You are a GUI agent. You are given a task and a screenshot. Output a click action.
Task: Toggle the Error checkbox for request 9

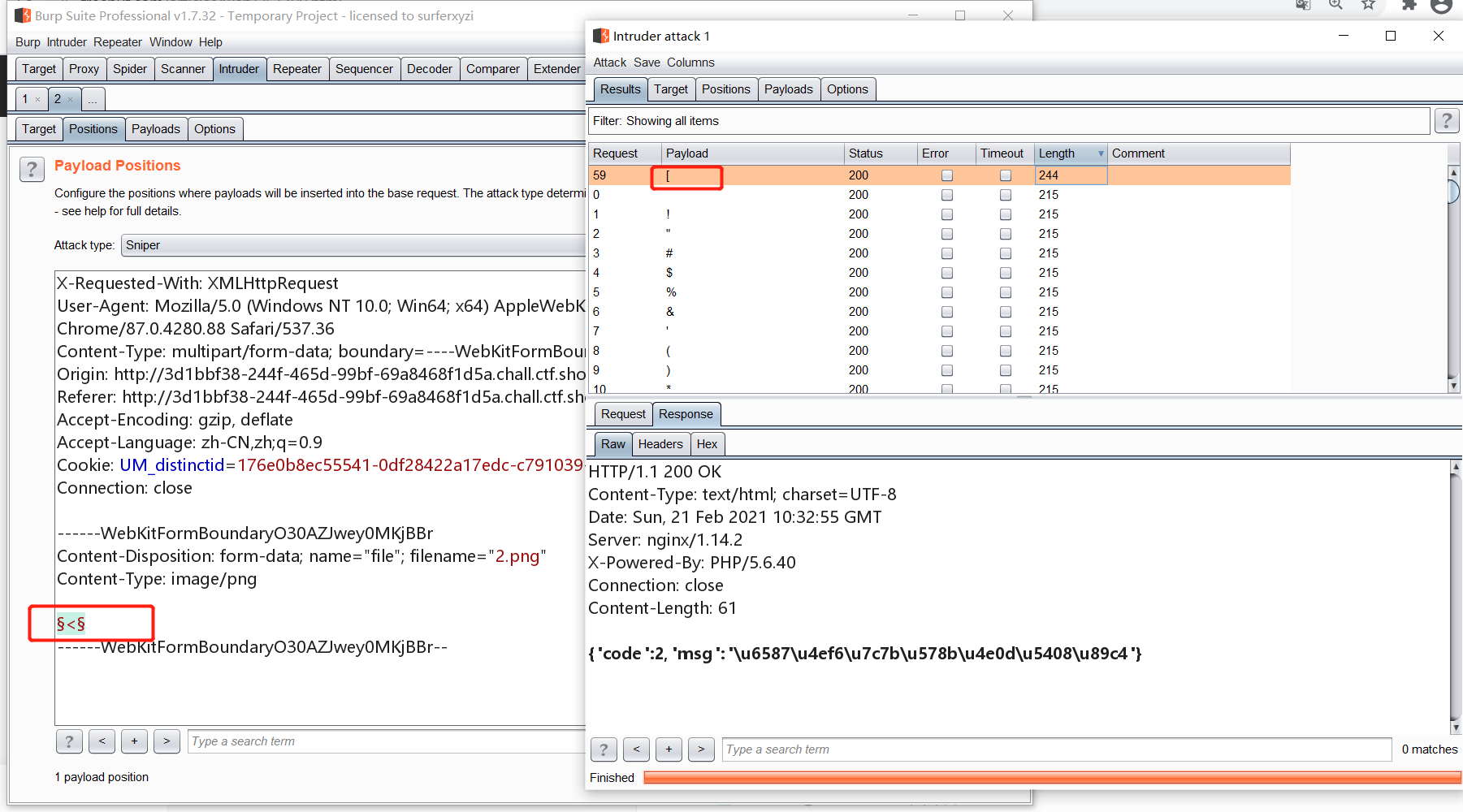(x=947, y=370)
